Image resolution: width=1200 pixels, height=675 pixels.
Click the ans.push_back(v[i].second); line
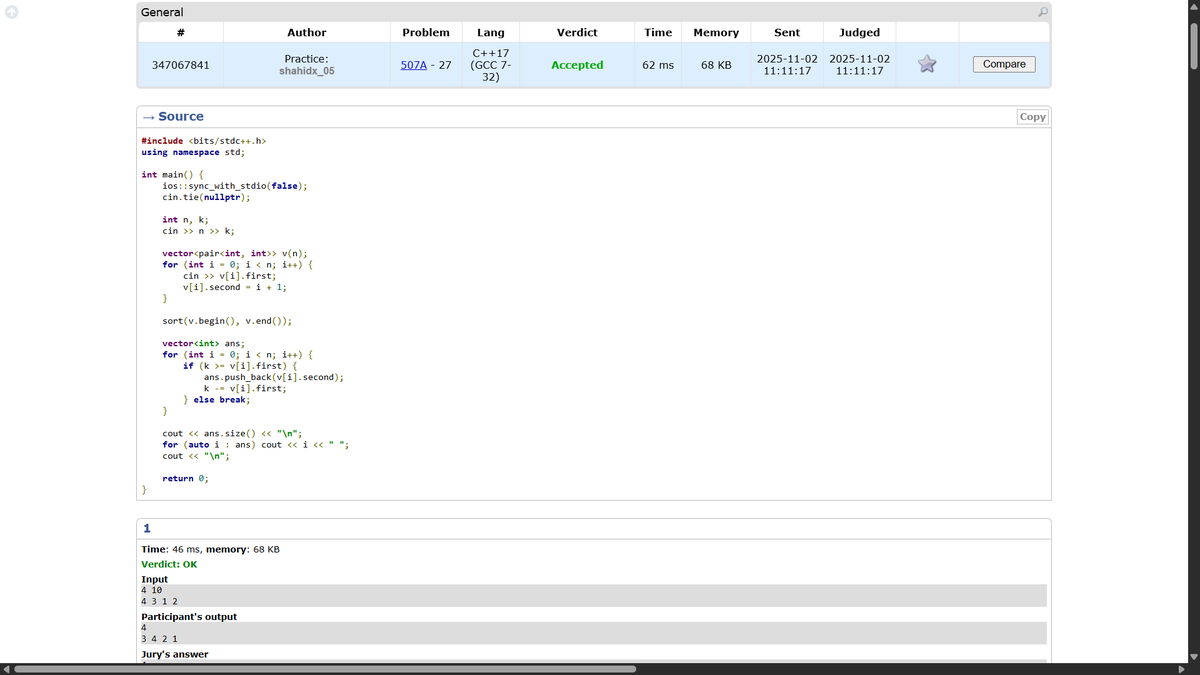click(274, 377)
